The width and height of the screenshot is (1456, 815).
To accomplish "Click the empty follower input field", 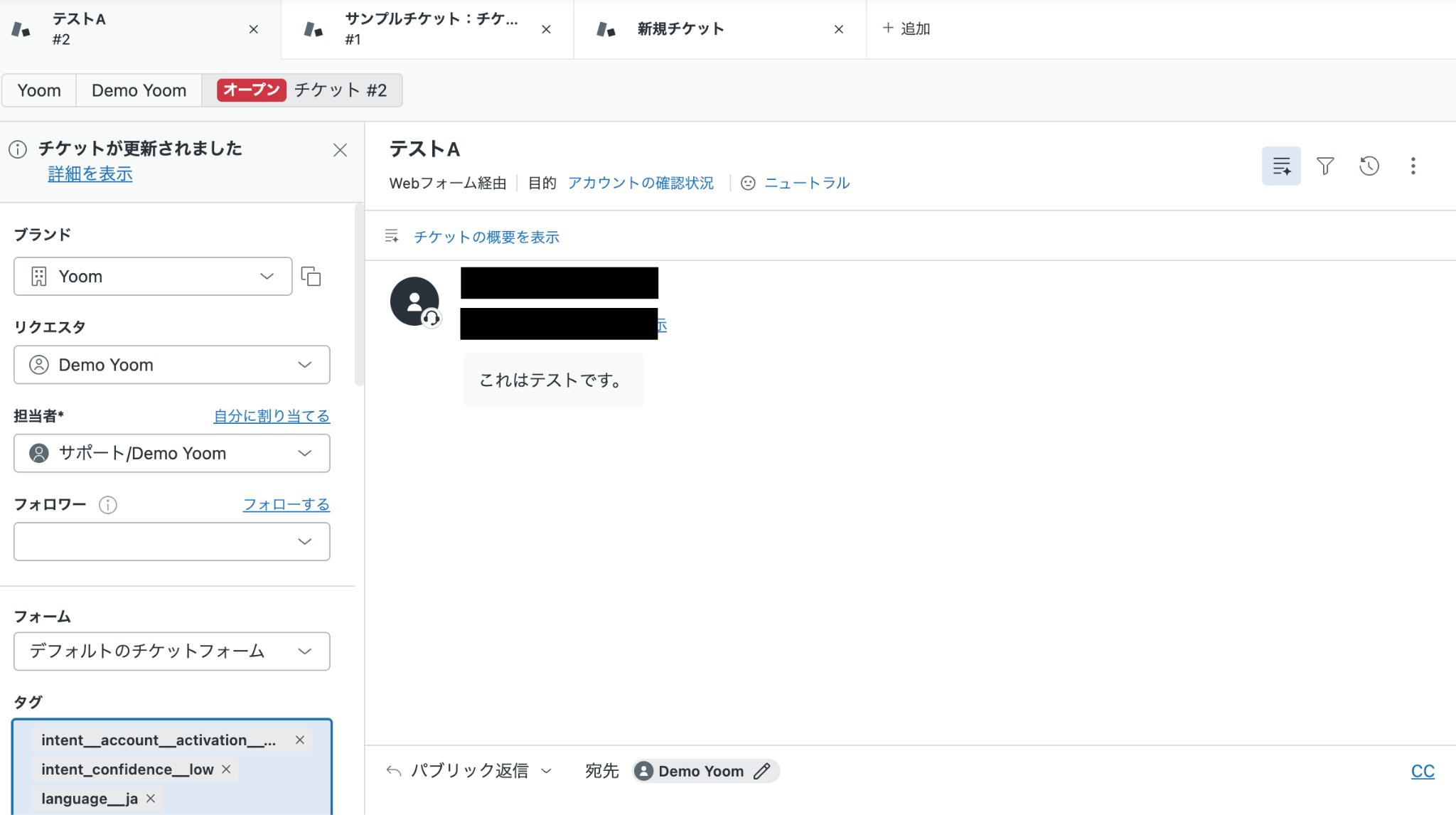I will 156,542.
